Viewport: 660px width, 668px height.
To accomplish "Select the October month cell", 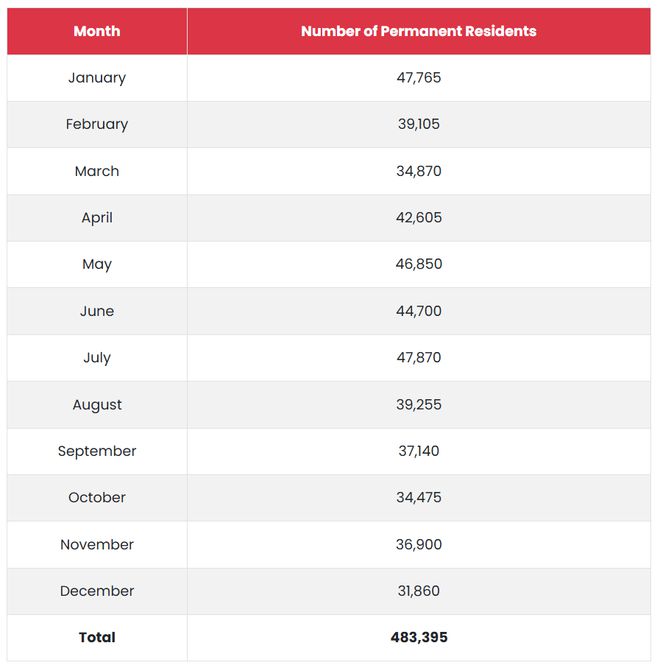I will pos(97,498).
